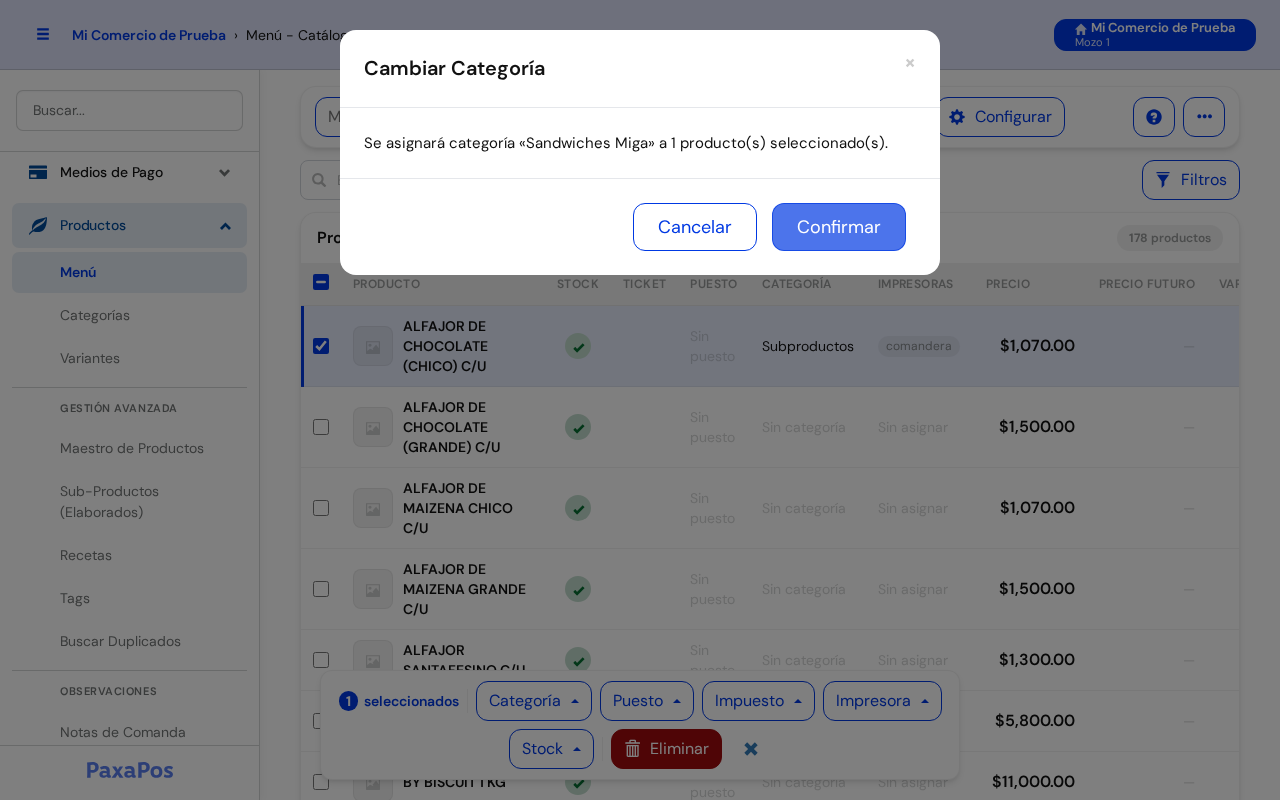Screen dimensions: 1280x800
Task: Focus the sidebar Buscar search field
Action: click(x=129, y=110)
